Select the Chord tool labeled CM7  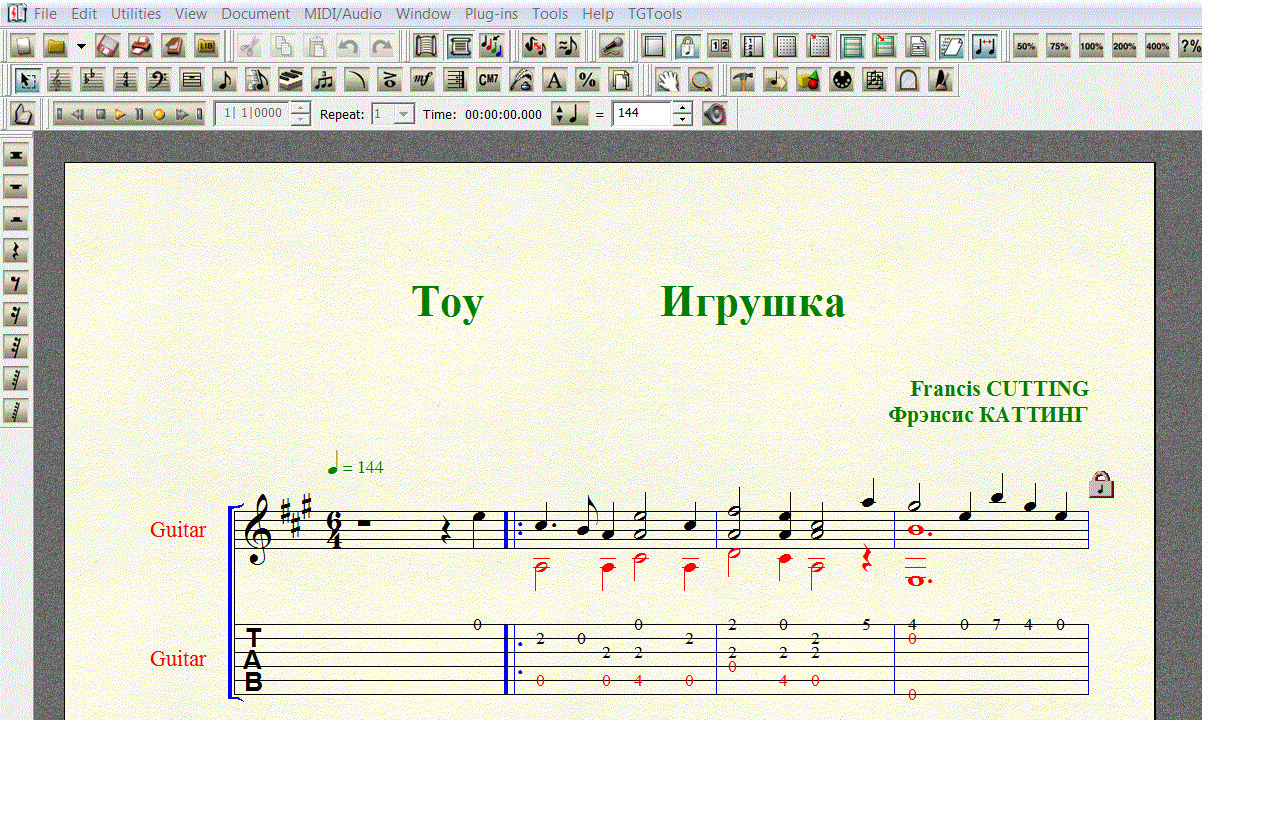pos(488,80)
